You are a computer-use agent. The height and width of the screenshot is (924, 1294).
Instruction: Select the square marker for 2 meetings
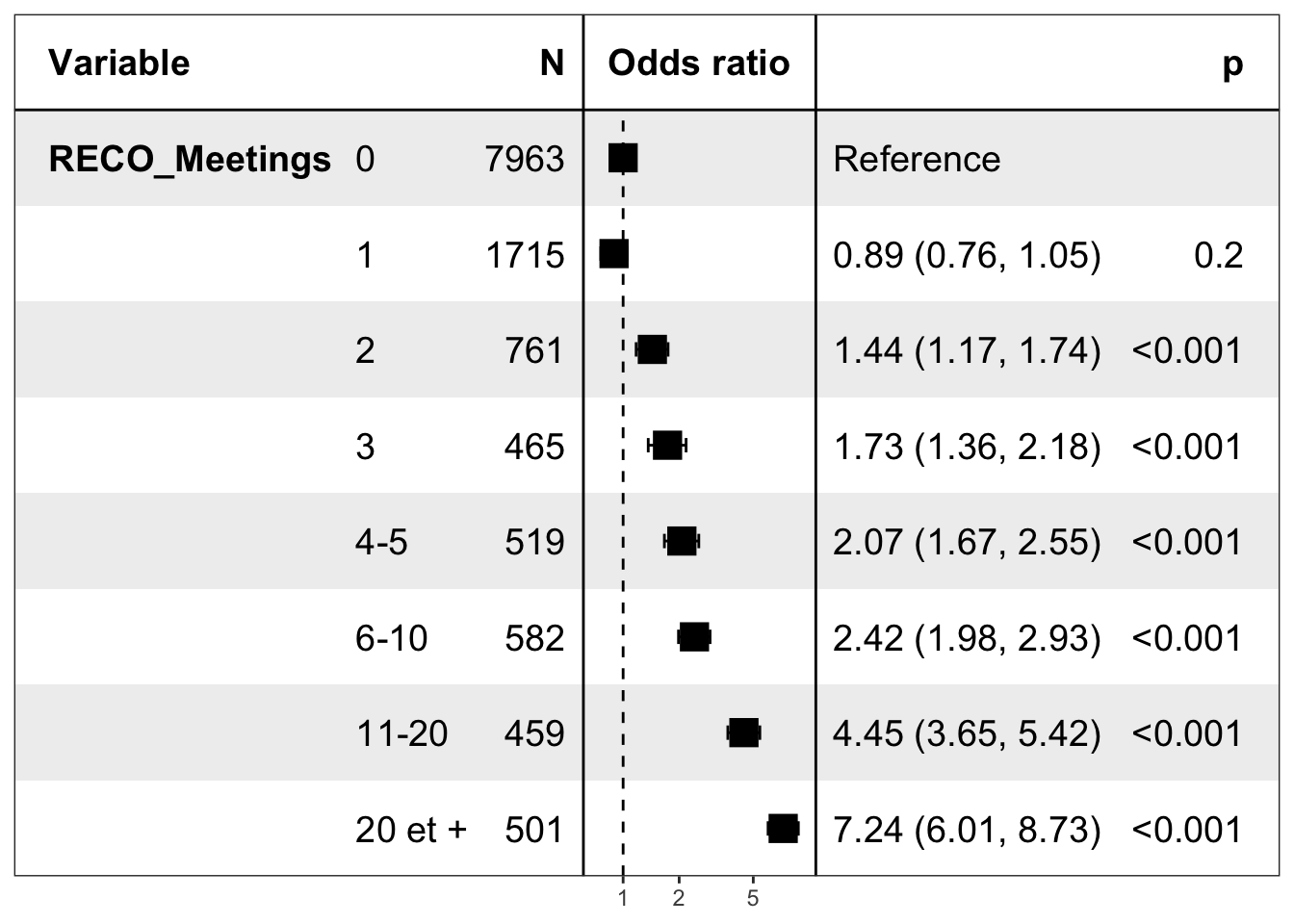pyautogui.click(x=652, y=349)
